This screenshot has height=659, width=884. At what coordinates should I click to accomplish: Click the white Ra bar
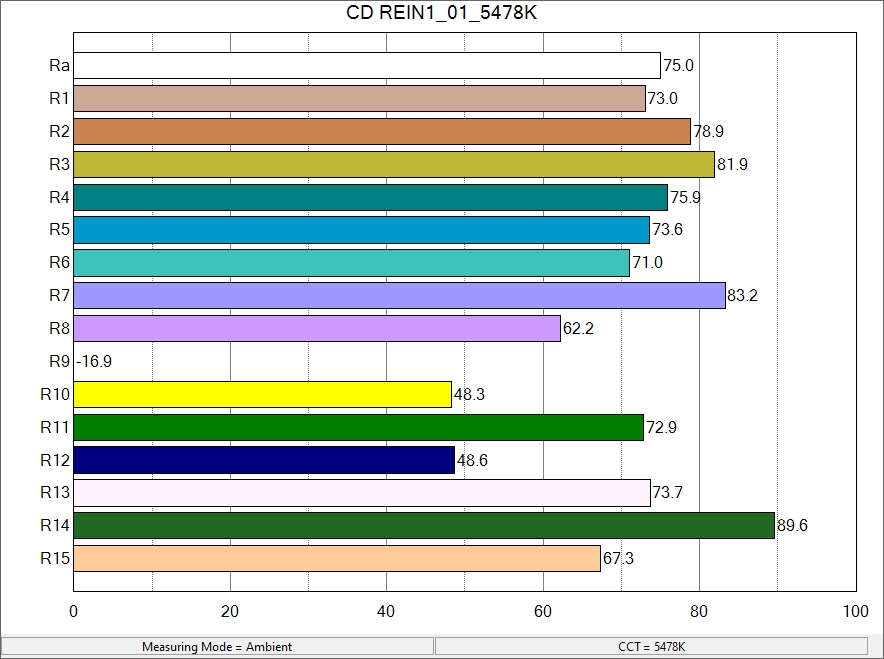(x=367, y=66)
